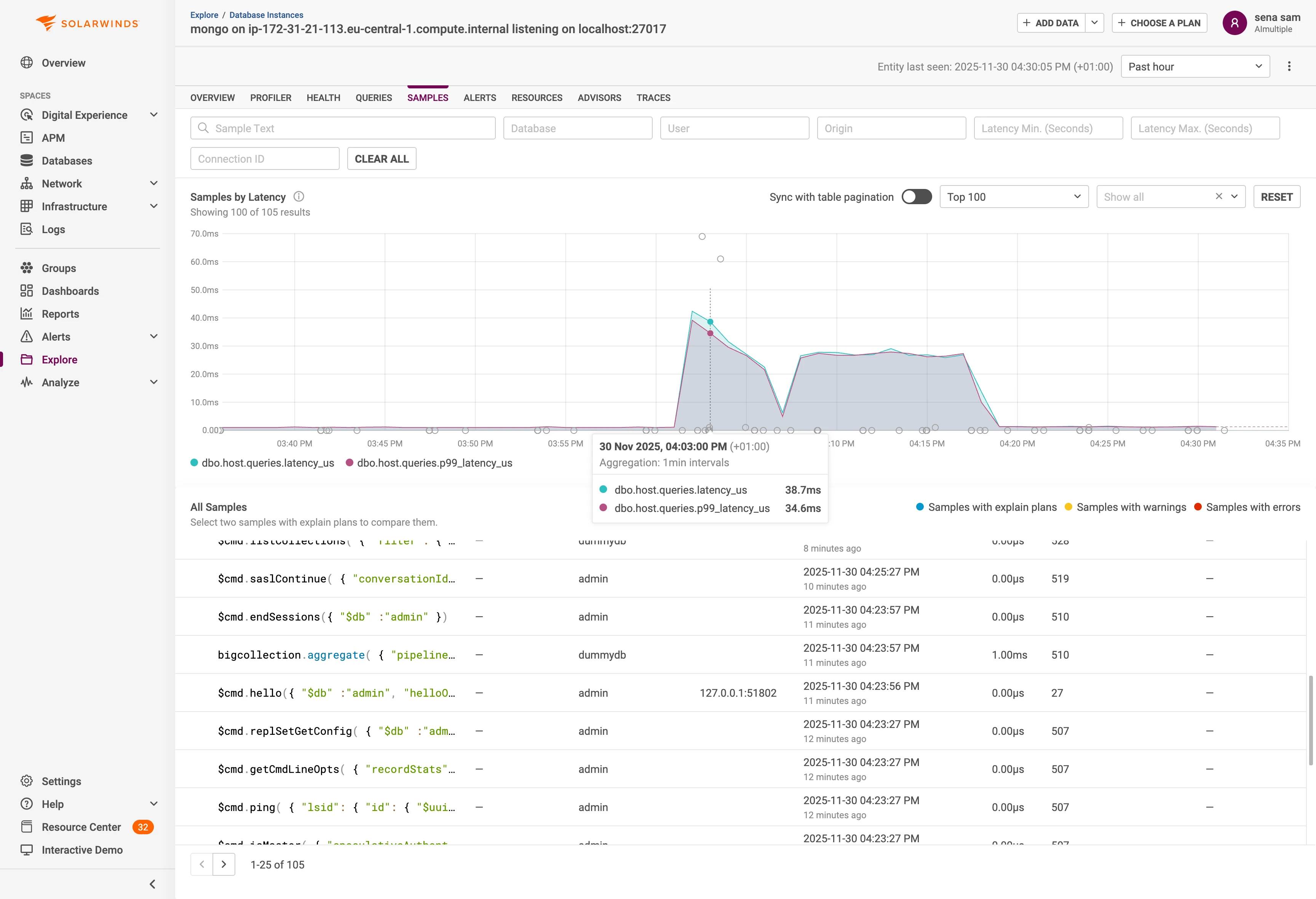
Task: Switch to the TRACES tab
Action: 653,98
